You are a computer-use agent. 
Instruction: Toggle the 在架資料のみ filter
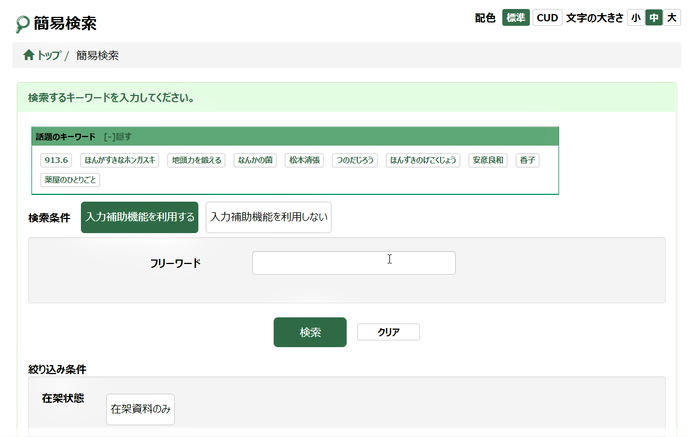tap(140, 409)
